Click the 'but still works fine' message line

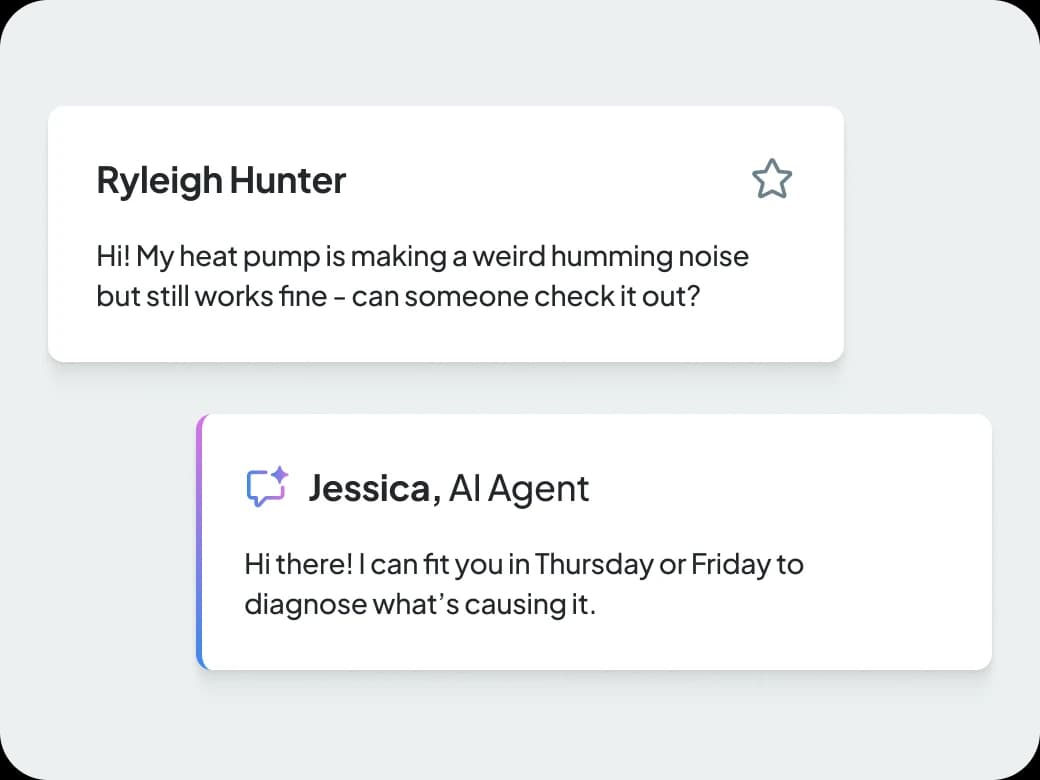point(398,296)
